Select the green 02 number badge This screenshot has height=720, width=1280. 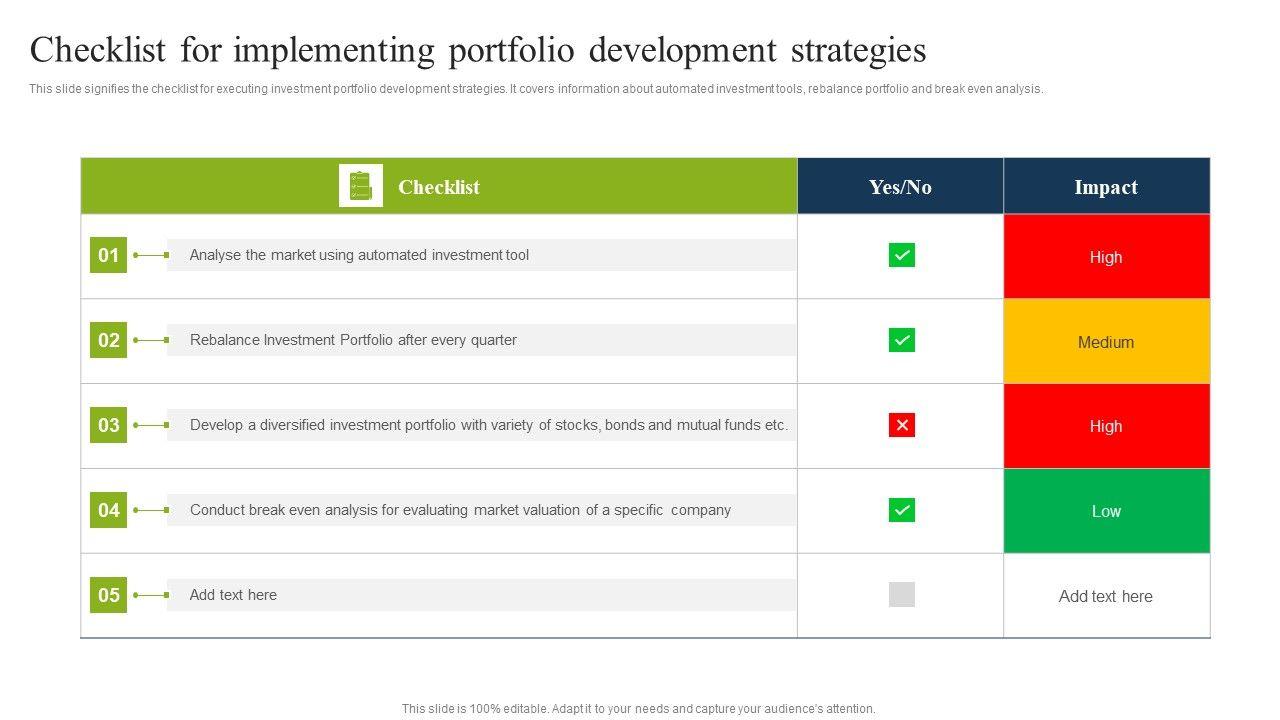108,340
